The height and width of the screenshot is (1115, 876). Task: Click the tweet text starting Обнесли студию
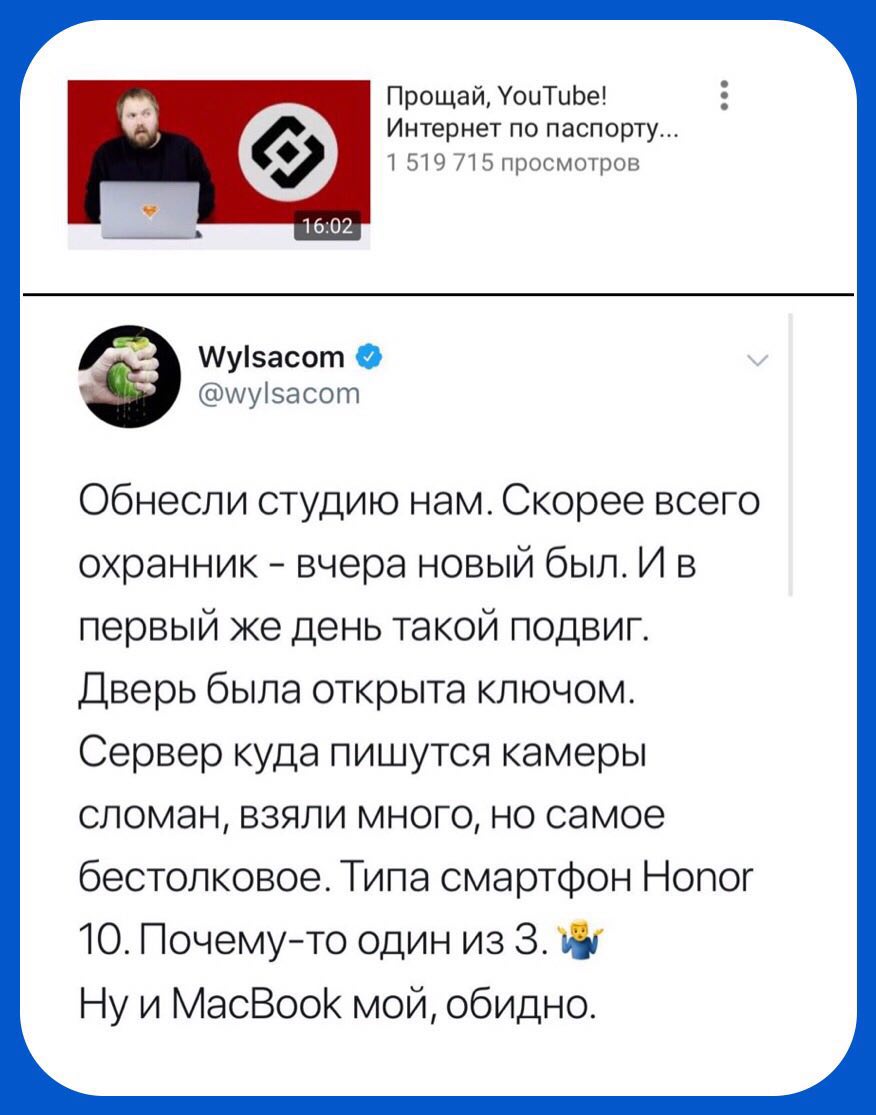click(x=419, y=752)
